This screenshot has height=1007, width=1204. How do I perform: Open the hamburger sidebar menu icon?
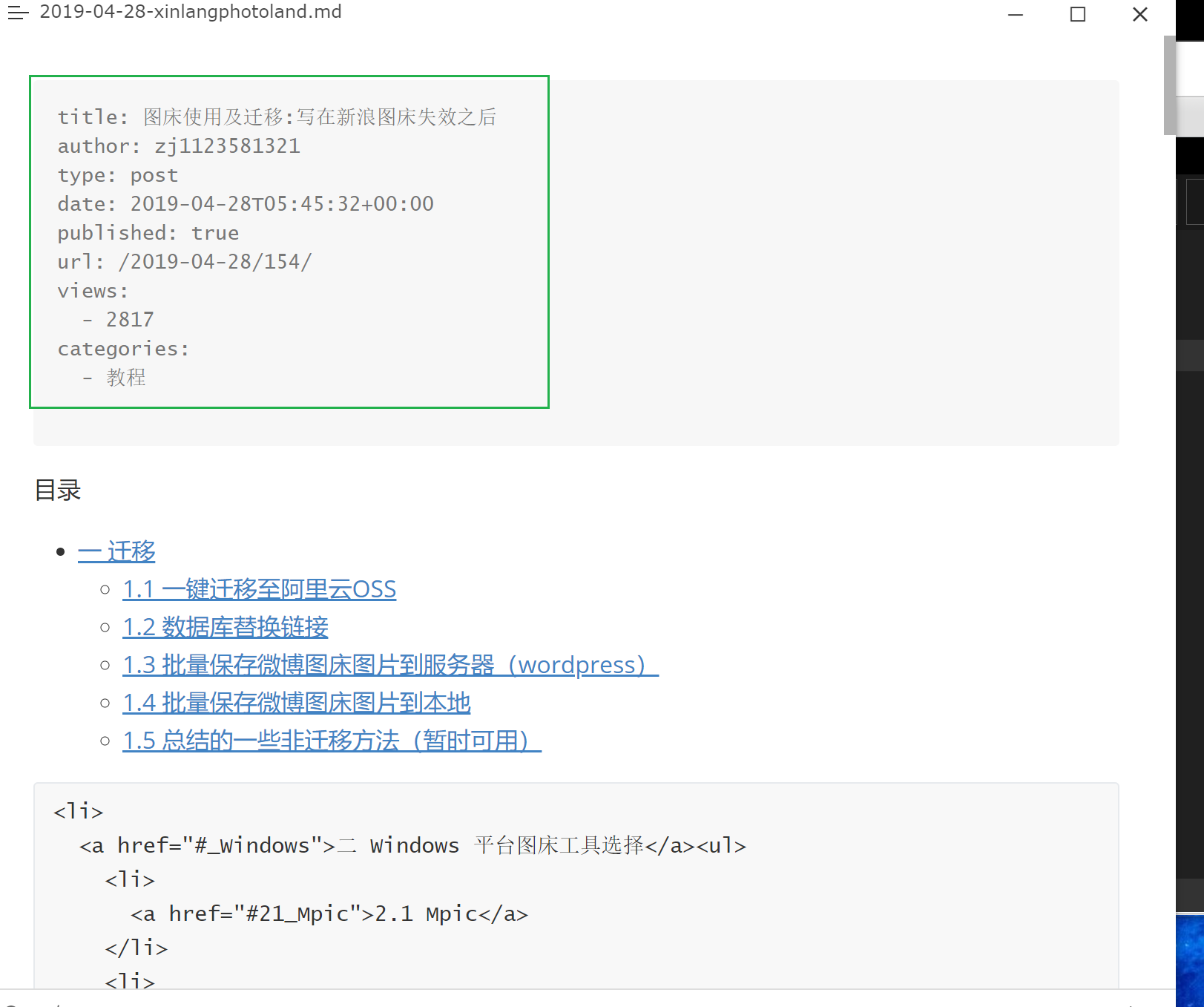(x=18, y=13)
